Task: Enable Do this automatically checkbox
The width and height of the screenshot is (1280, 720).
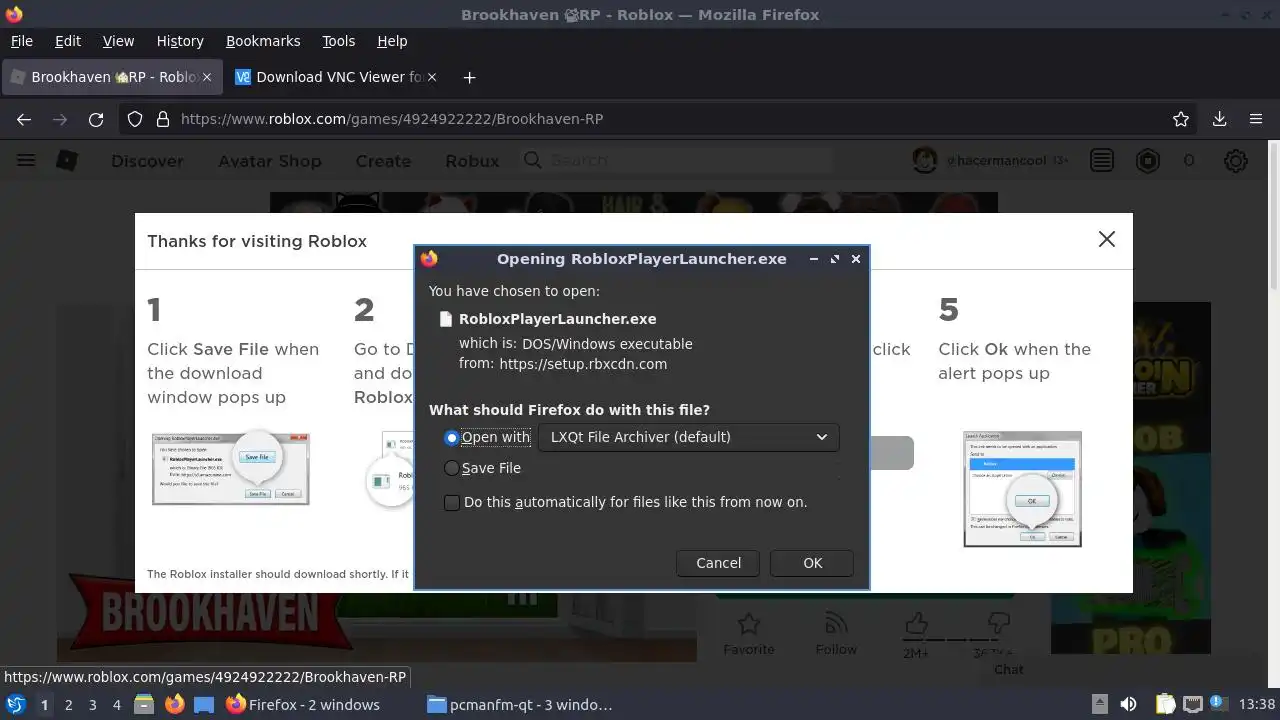Action: tap(452, 502)
